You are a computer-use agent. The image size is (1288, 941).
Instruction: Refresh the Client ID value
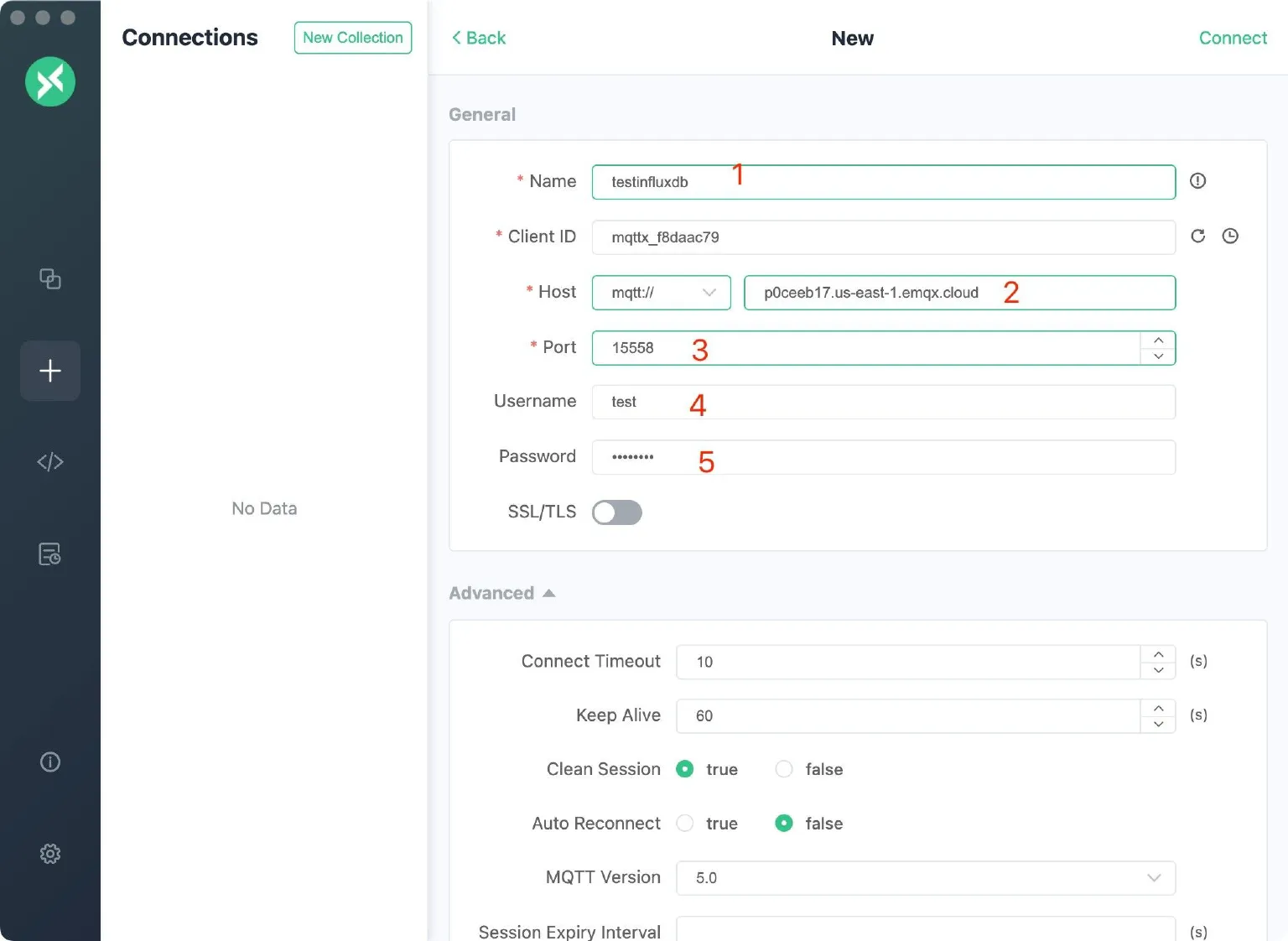point(1197,237)
